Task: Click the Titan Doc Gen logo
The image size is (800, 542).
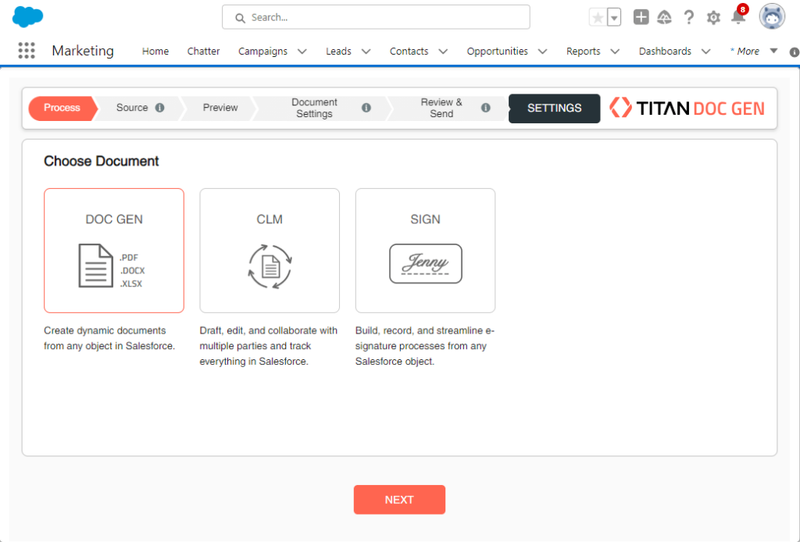Action: [687, 108]
